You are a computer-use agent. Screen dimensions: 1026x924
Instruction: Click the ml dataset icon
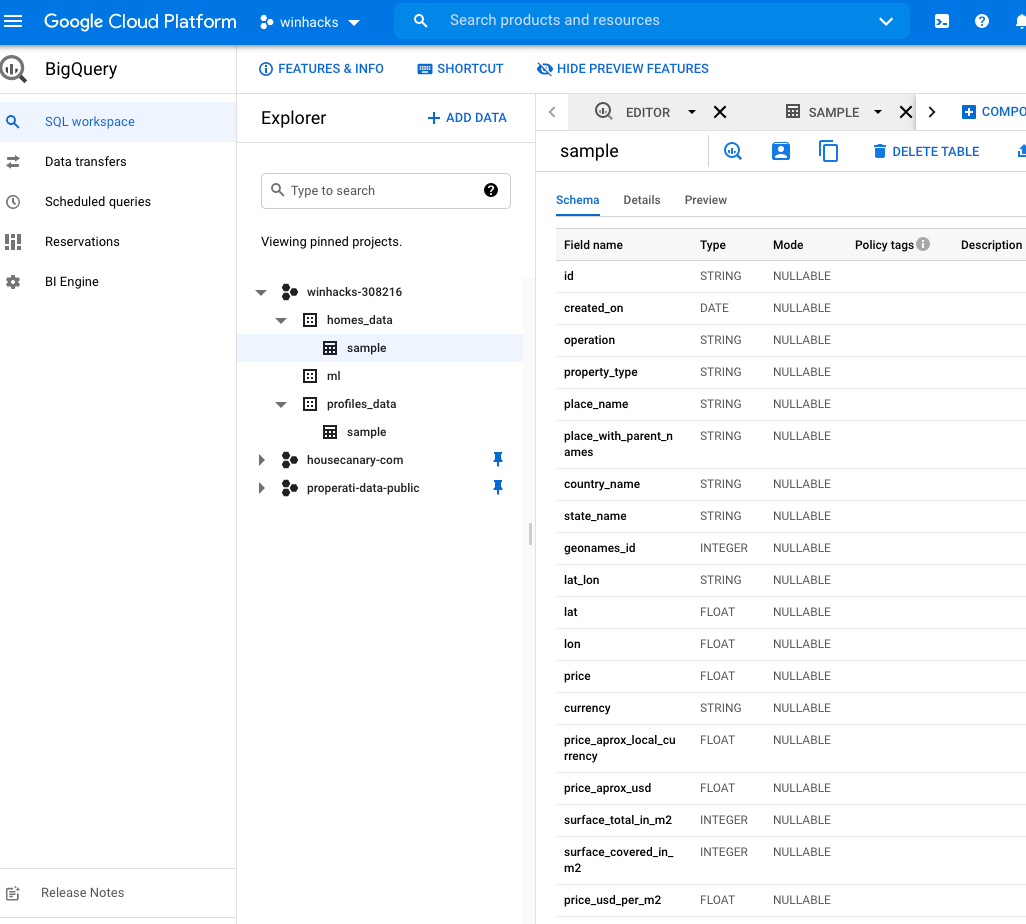(310, 376)
